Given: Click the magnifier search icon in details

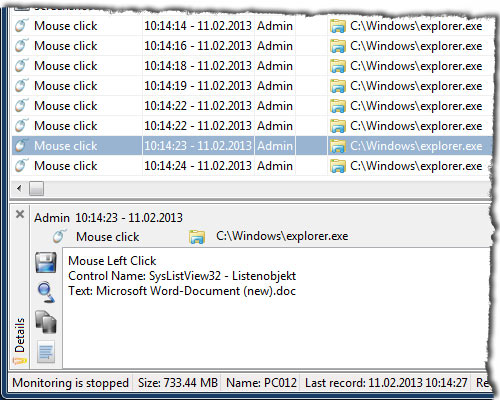Looking at the screenshot, I should pos(46,292).
